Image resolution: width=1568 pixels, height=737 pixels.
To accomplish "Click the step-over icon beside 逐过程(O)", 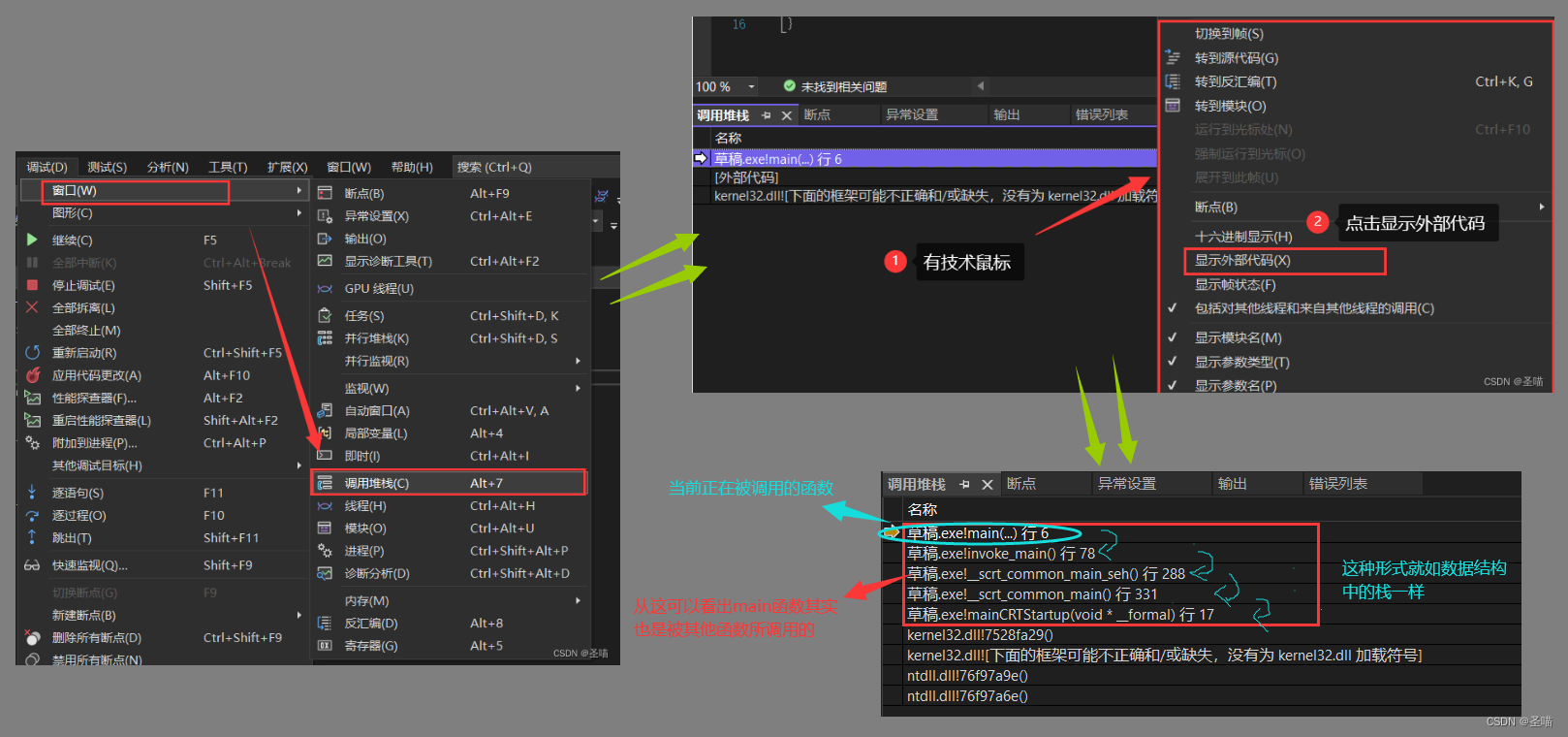I will click(x=32, y=515).
